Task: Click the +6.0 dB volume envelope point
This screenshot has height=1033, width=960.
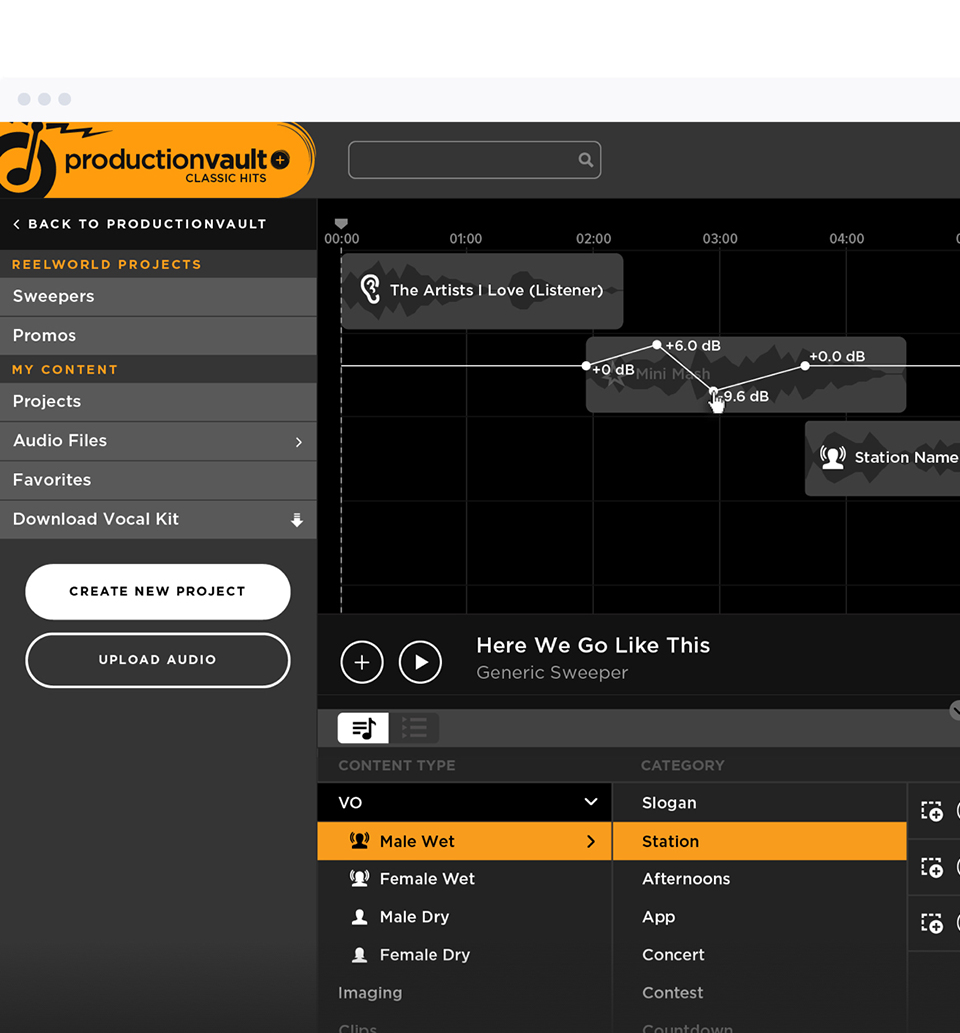Action: click(x=657, y=345)
